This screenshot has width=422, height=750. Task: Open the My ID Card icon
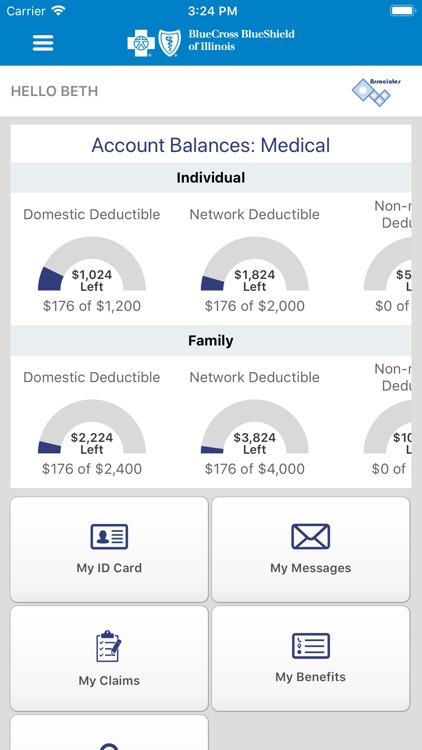109,536
